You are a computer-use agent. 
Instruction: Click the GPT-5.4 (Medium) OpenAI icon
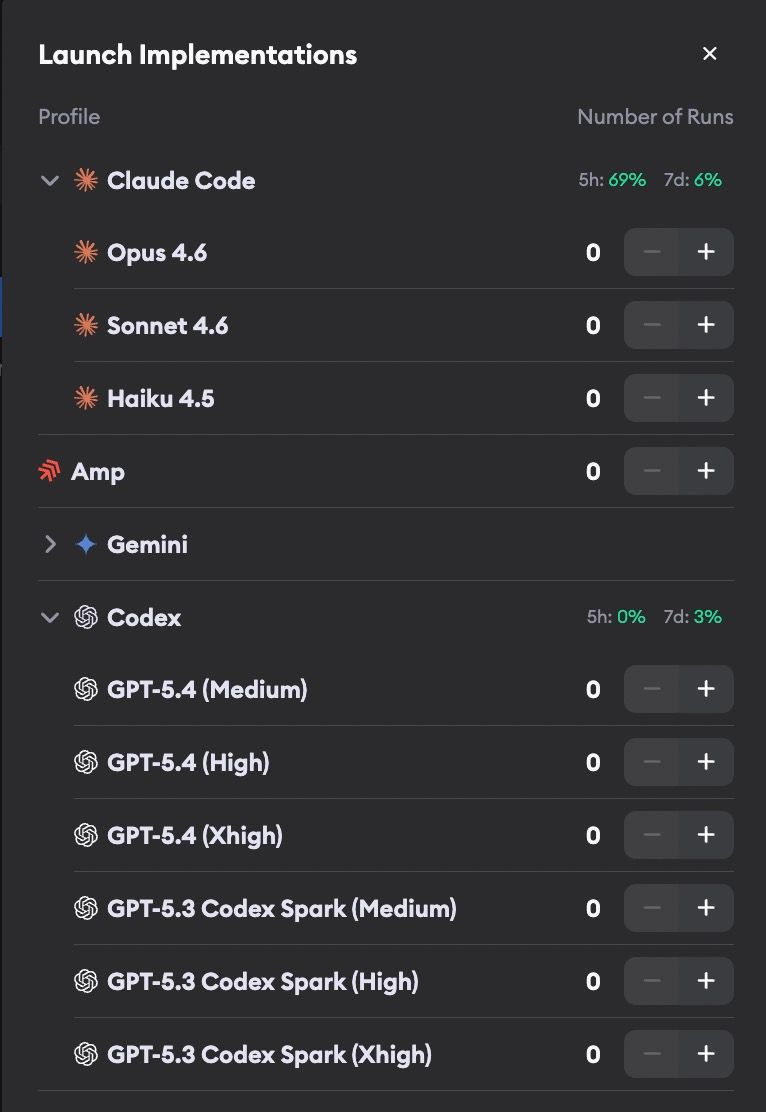point(85,689)
